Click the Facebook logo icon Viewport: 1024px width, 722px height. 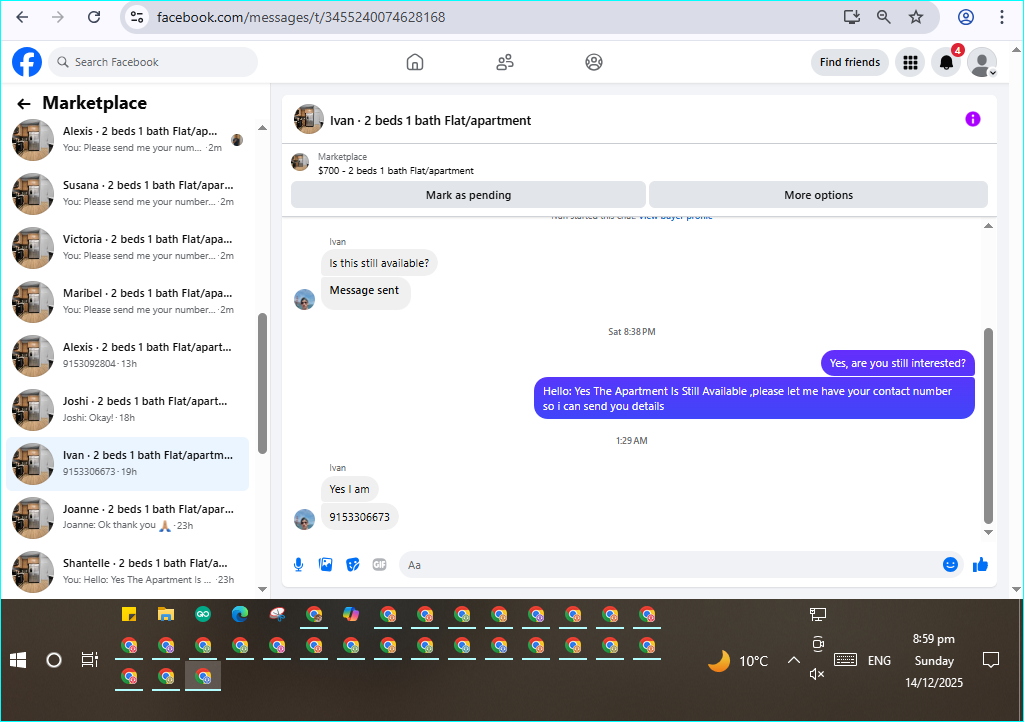[x=27, y=62]
